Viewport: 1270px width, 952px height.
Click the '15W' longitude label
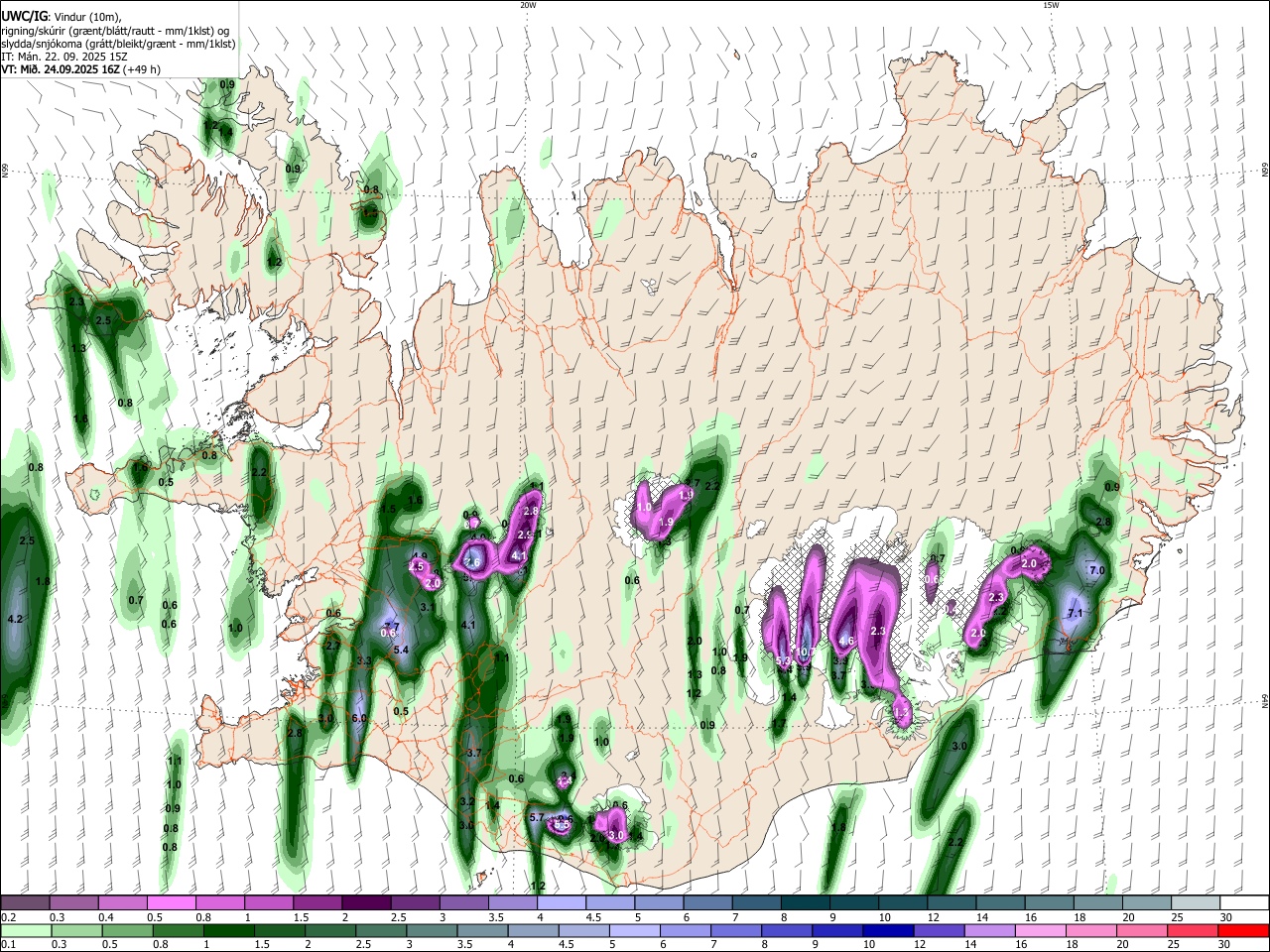coord(1051,5)
